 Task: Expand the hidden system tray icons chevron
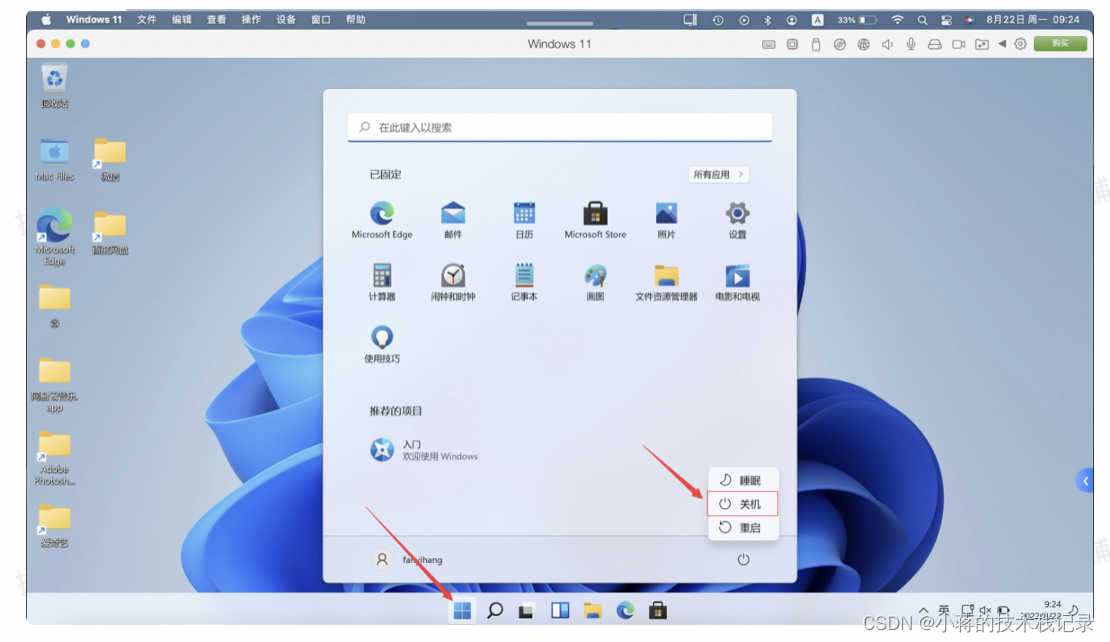coord(923,611)
